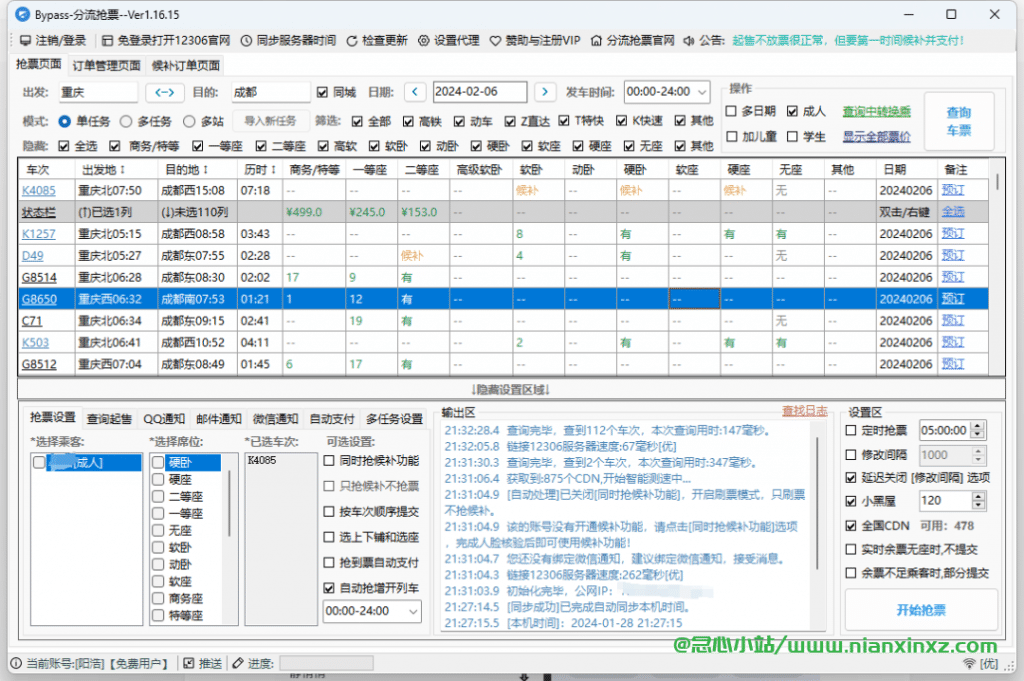Click the network status wifi icon
Screen dimensions: 1024x681
tap(969, 663)
